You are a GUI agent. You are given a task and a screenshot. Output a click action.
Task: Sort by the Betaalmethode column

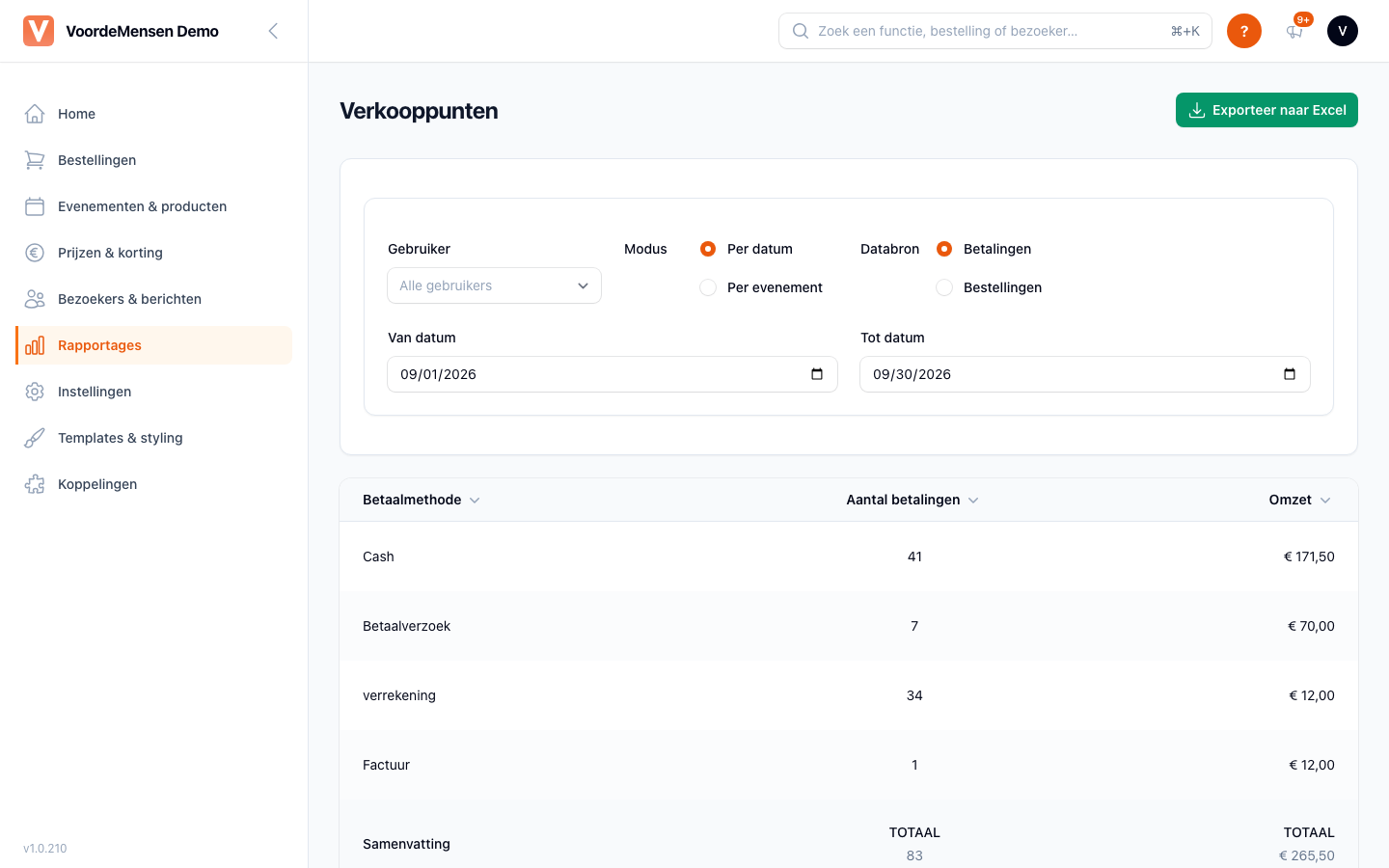[x=422, y=500]
